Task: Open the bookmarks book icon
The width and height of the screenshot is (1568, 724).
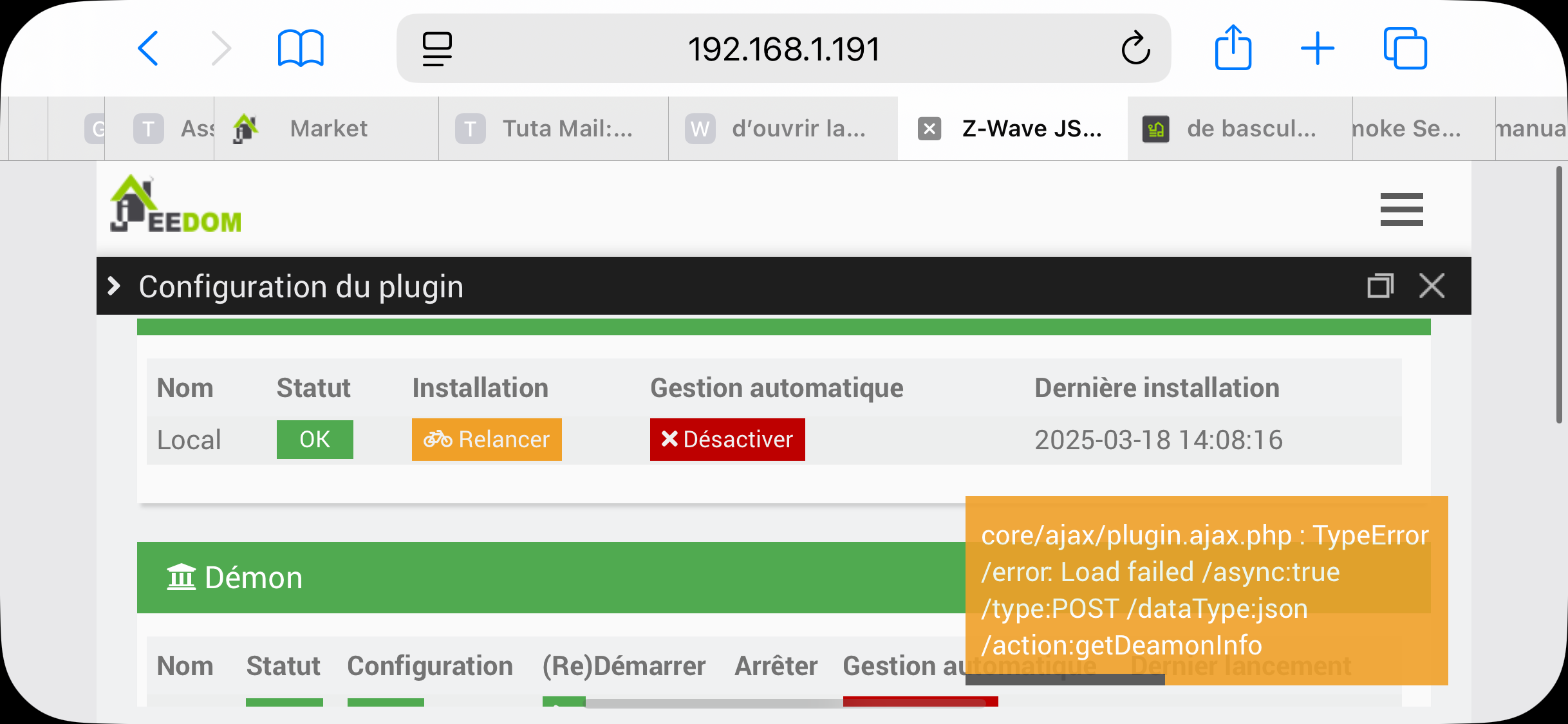Action: pyautogui.click(x=300, y=48)
